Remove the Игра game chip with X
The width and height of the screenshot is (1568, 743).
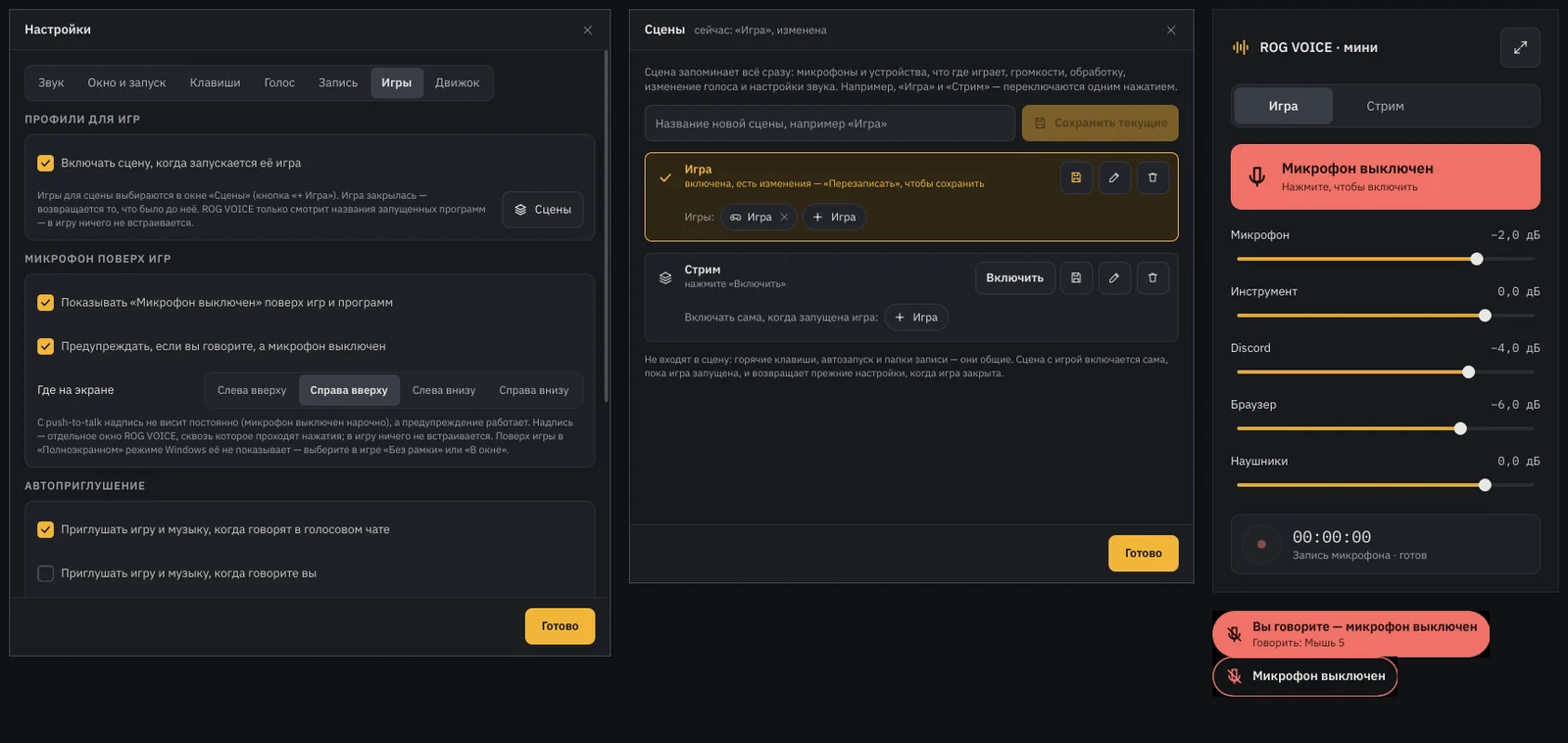pos(784,218)
